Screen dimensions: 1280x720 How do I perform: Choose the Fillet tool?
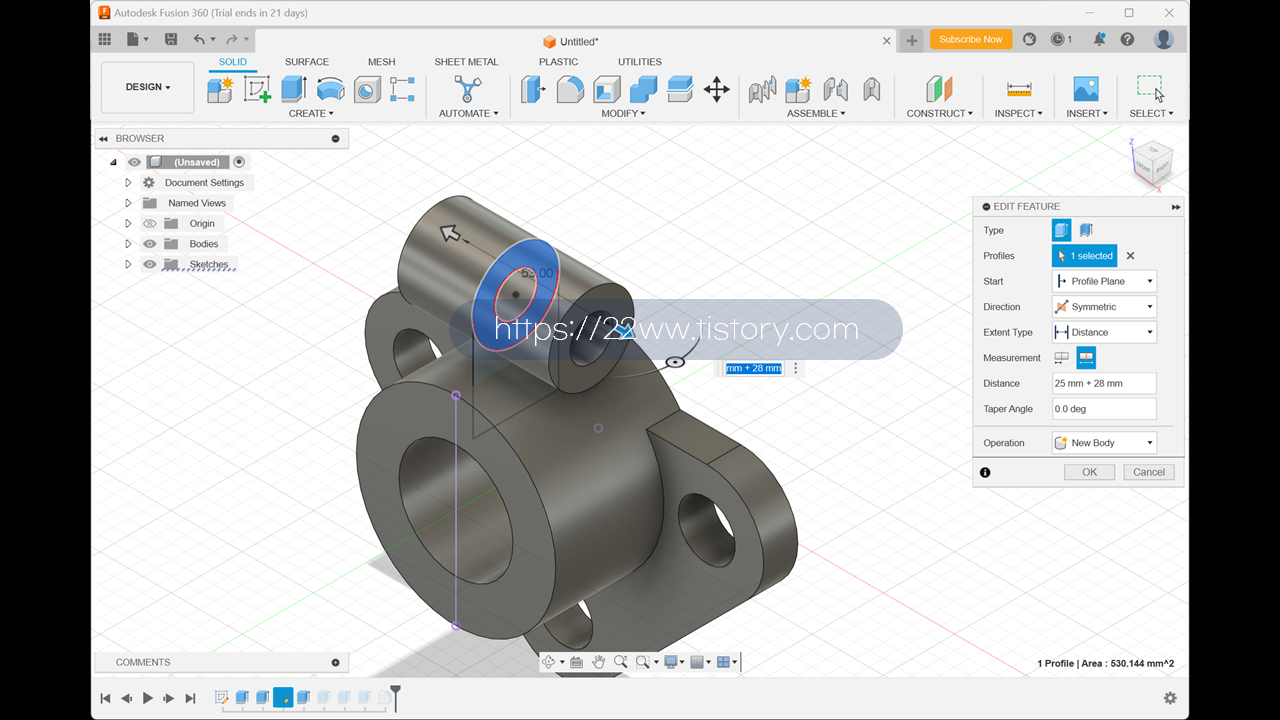tap(570, 89)
